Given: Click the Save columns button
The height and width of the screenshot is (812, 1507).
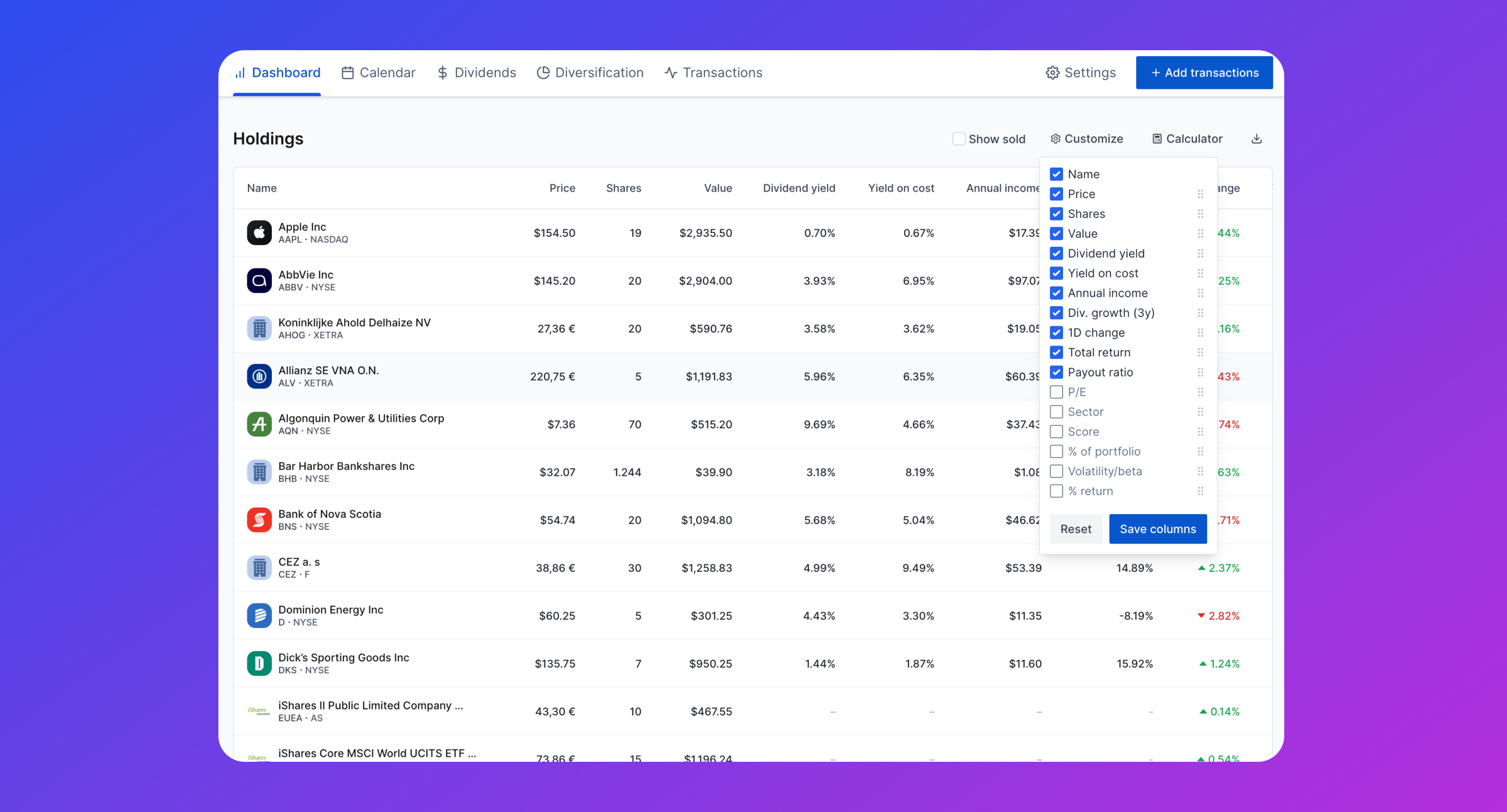Looking at the screenshot, I should (x=1157, y=528).
